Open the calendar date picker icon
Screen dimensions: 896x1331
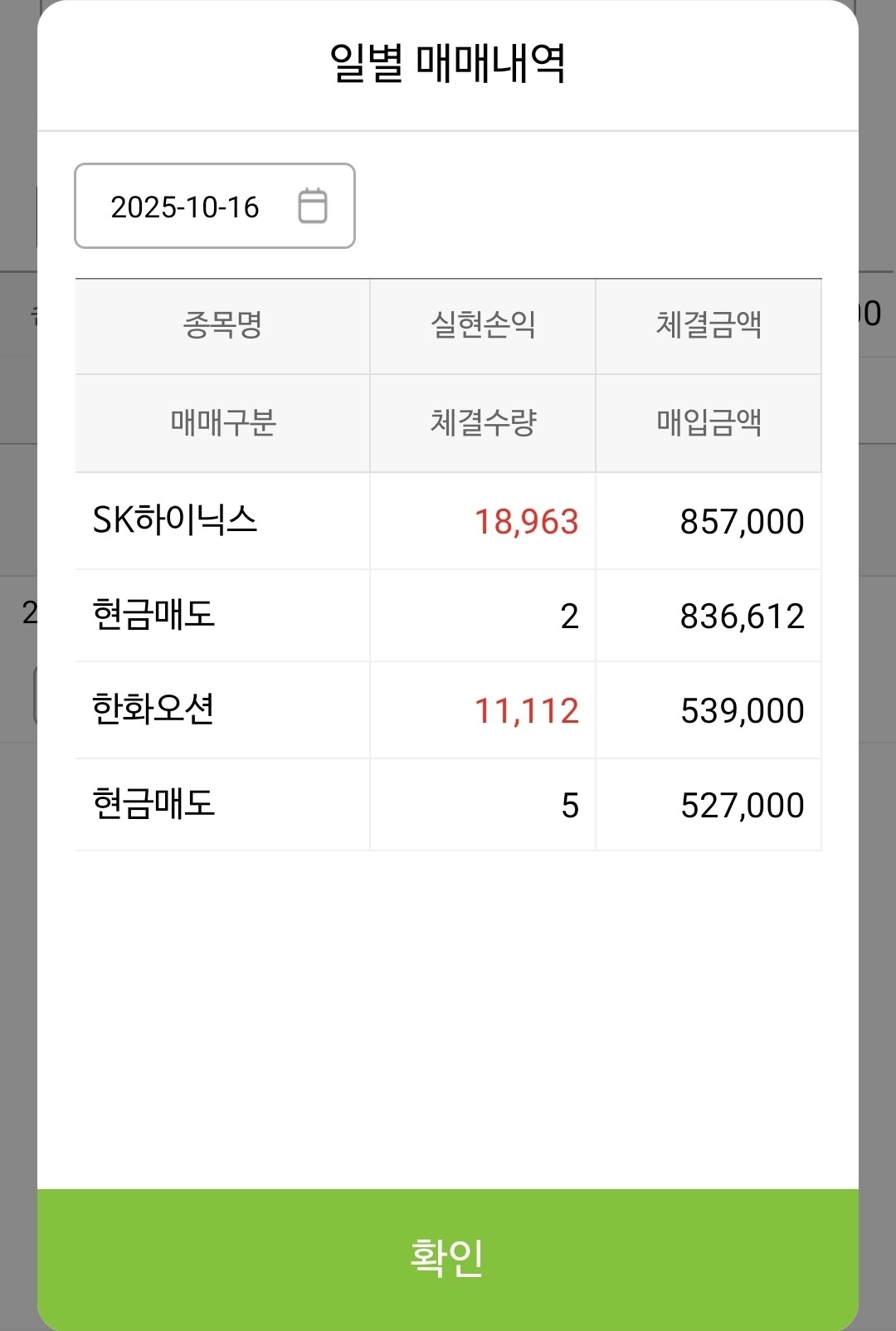(x=313, y=206)
